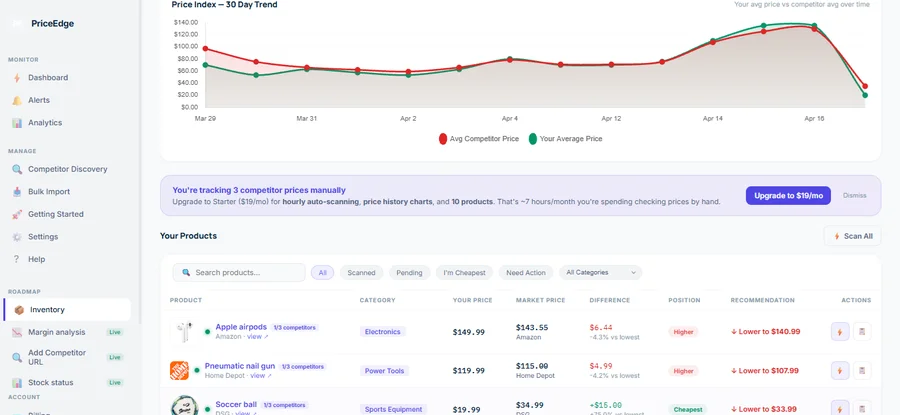Click the $143.55 market price
Screen dimensions: 900x415
coord(532,328)
